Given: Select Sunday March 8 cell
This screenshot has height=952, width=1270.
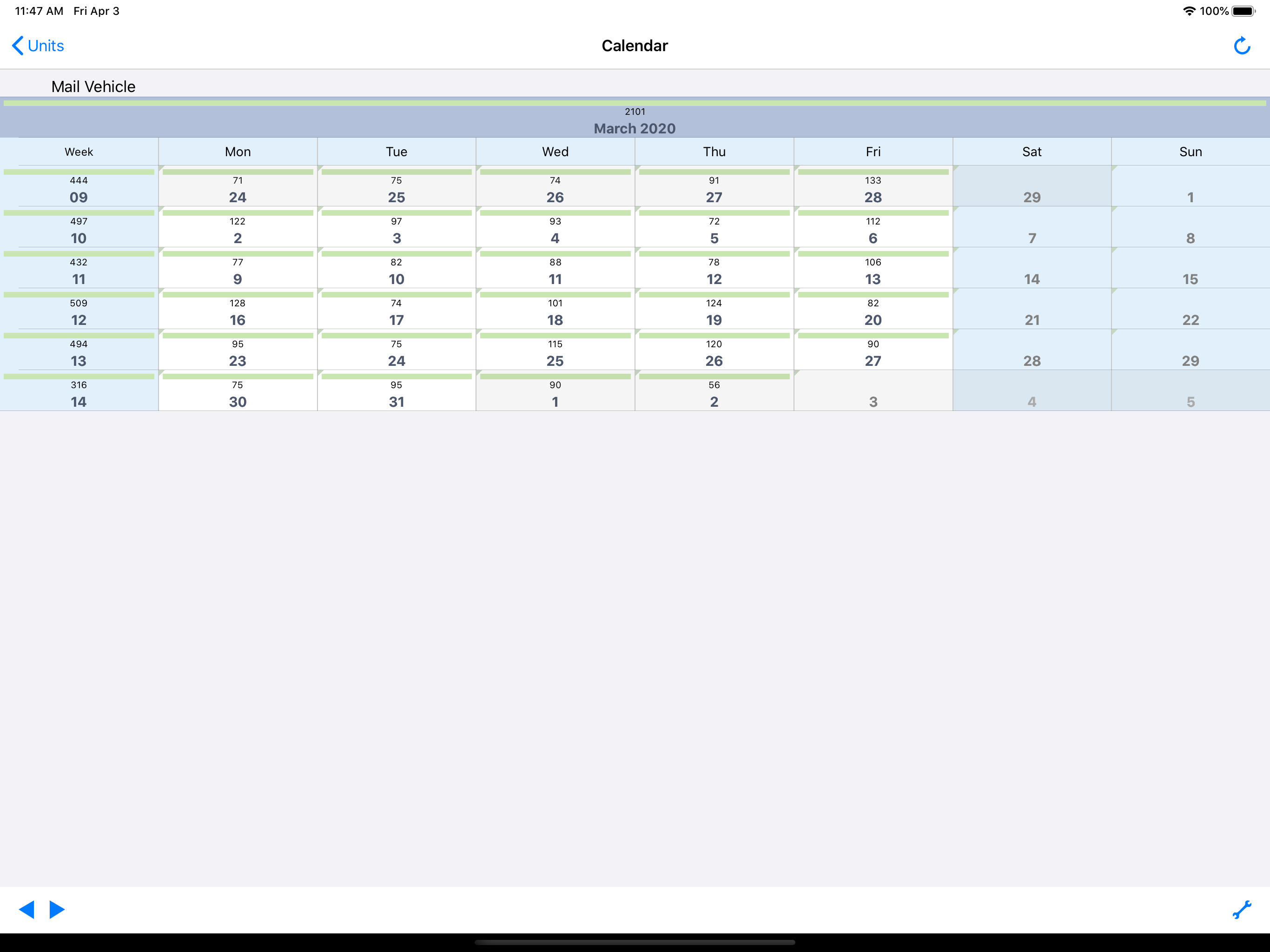Looking at the screenshot, I should (1191, 227).
